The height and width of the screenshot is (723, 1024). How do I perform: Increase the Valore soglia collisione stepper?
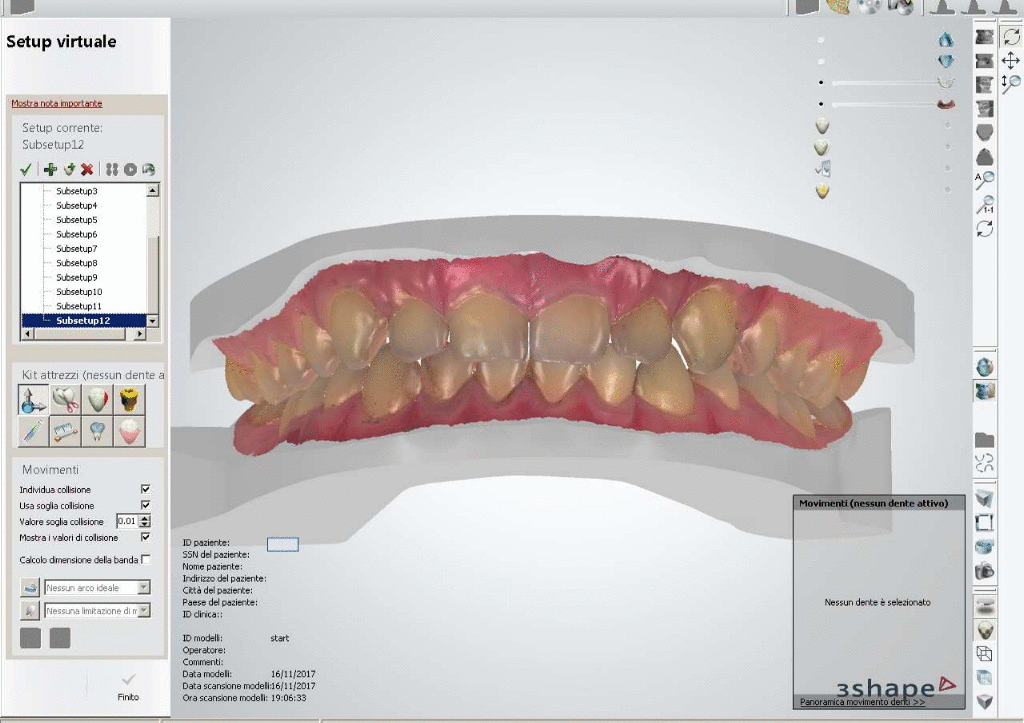(x=146, y=518)
